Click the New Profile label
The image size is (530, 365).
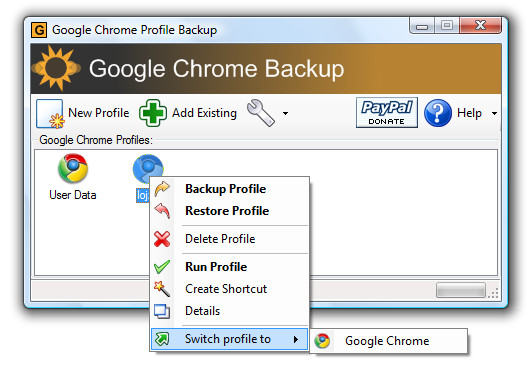click(x=99, y=113)
